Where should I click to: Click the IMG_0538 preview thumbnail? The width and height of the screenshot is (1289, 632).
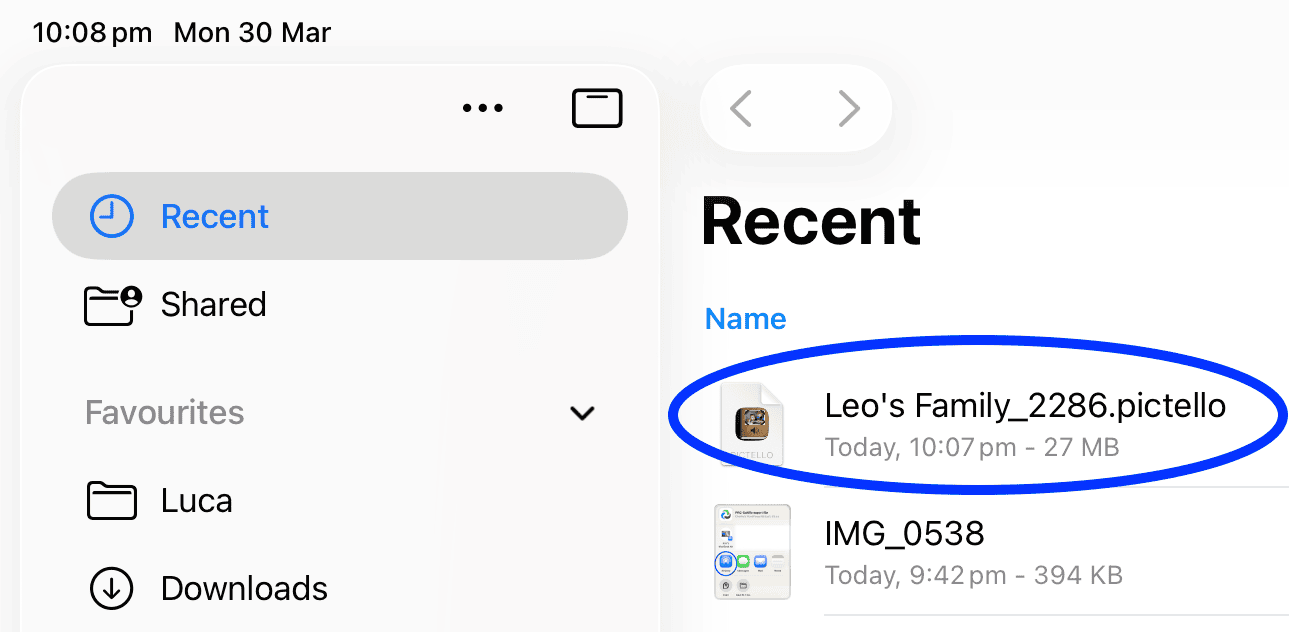tap(752, 552)
